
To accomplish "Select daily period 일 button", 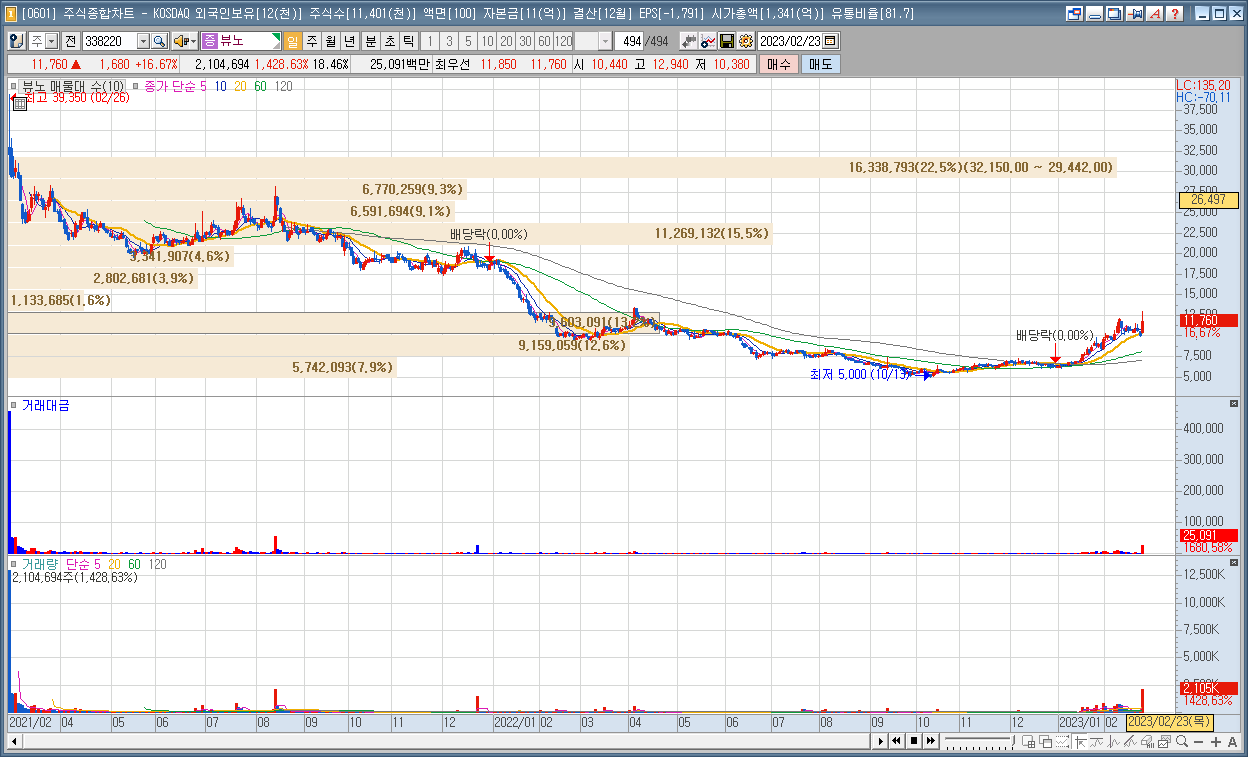I will point(293,41).
